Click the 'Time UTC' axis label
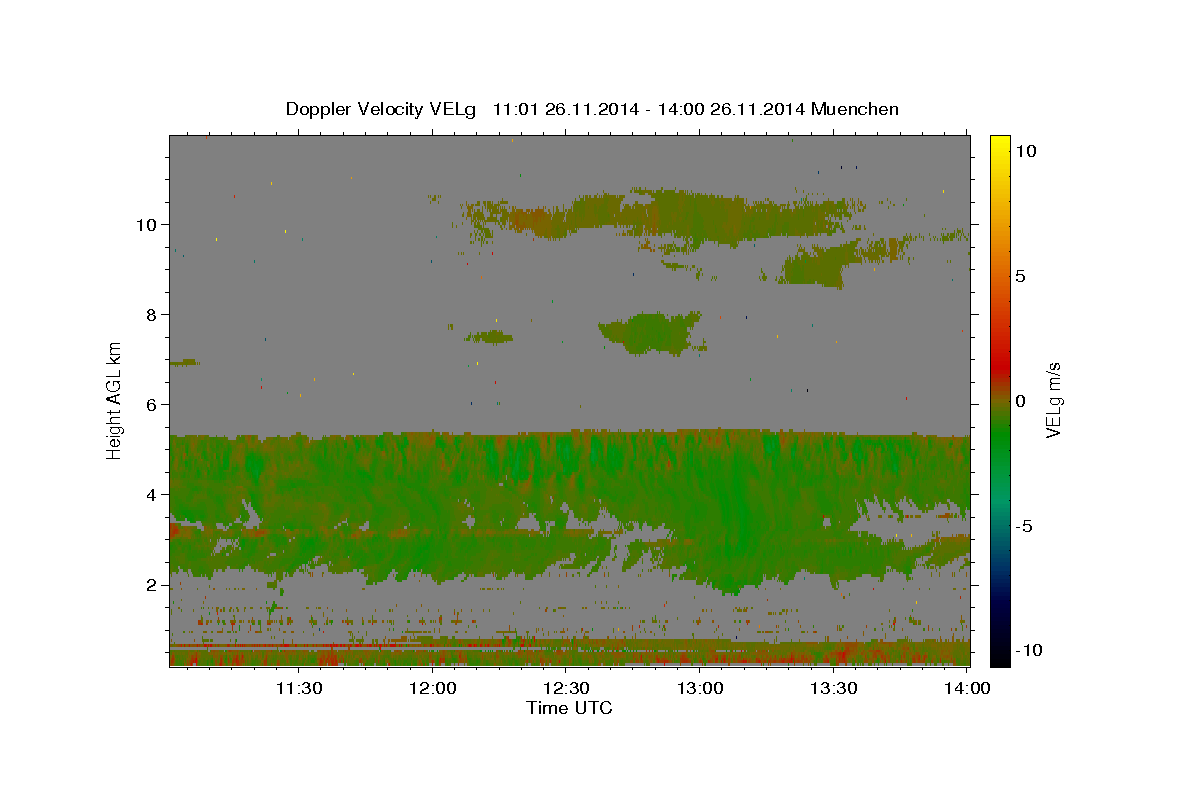1200x800 pixels. (569, 708)
